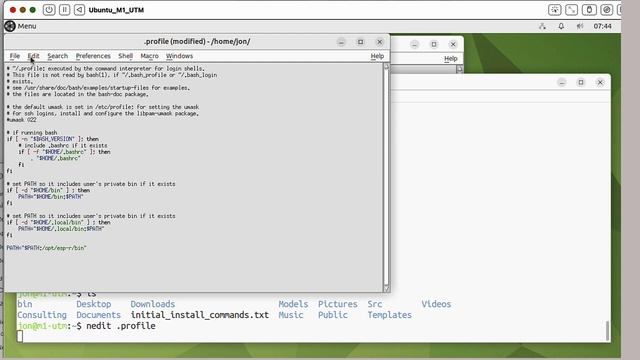Click the NEdit vertical scrollbar track
The height and width of the screenshot is (360, 640).
387,178
